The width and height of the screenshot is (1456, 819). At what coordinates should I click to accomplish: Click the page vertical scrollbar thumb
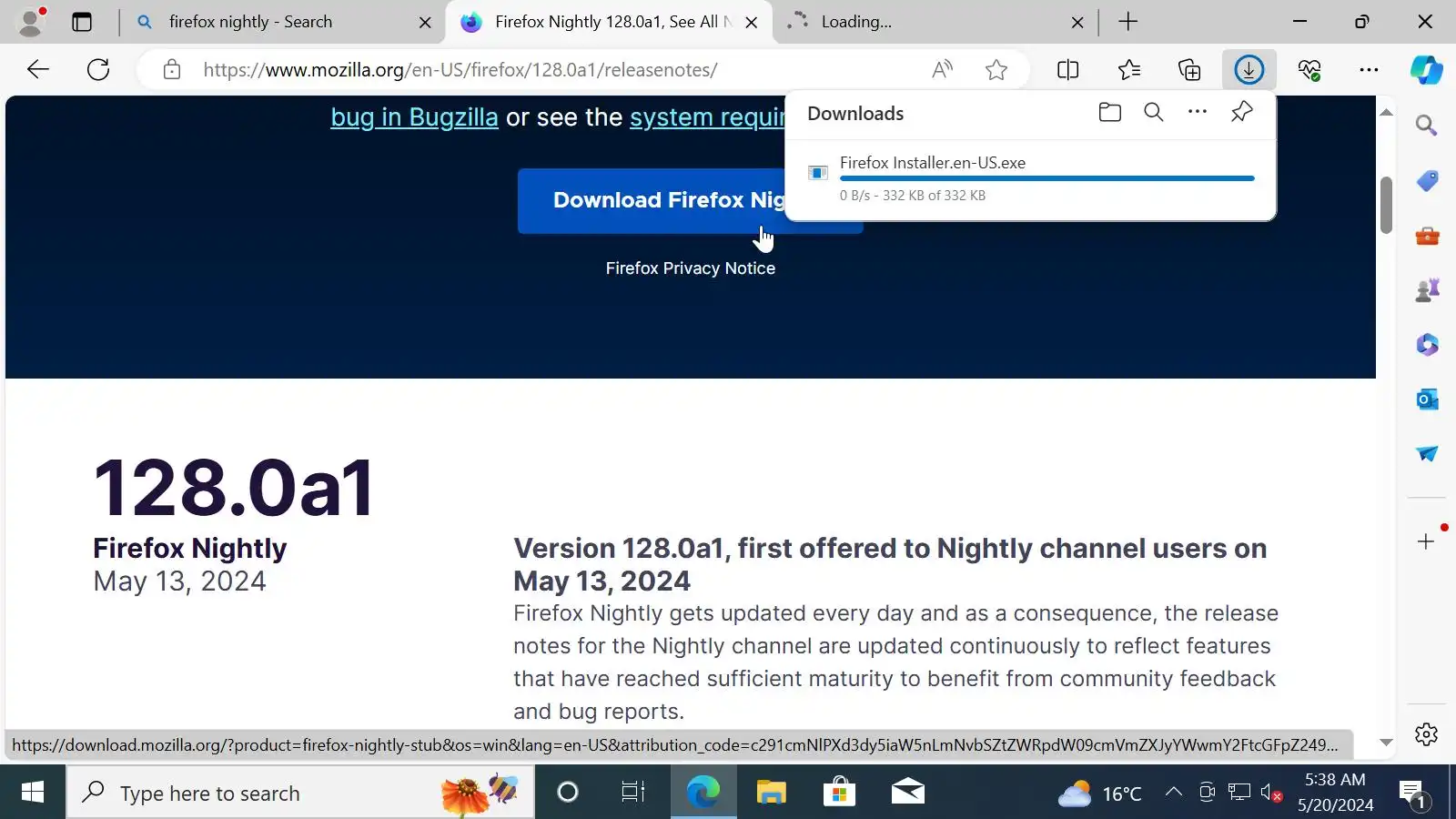(1386, 205)
